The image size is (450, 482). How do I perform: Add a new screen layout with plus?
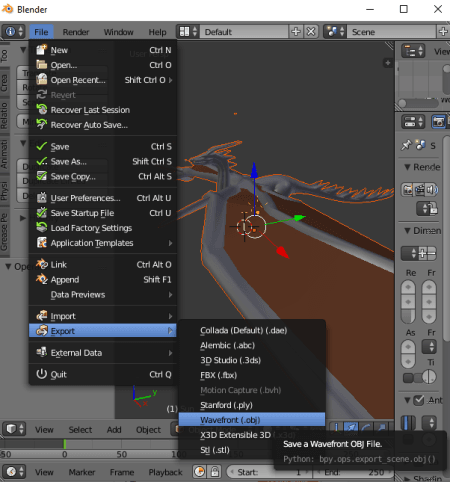pos(296,32)
